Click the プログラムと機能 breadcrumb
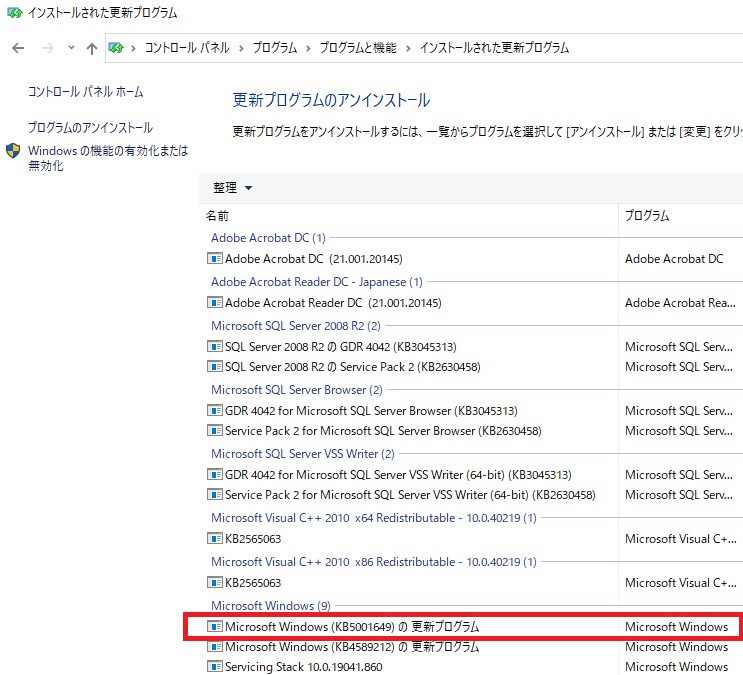This screenshot has height=675, width=743. click(x=358, y=47)
